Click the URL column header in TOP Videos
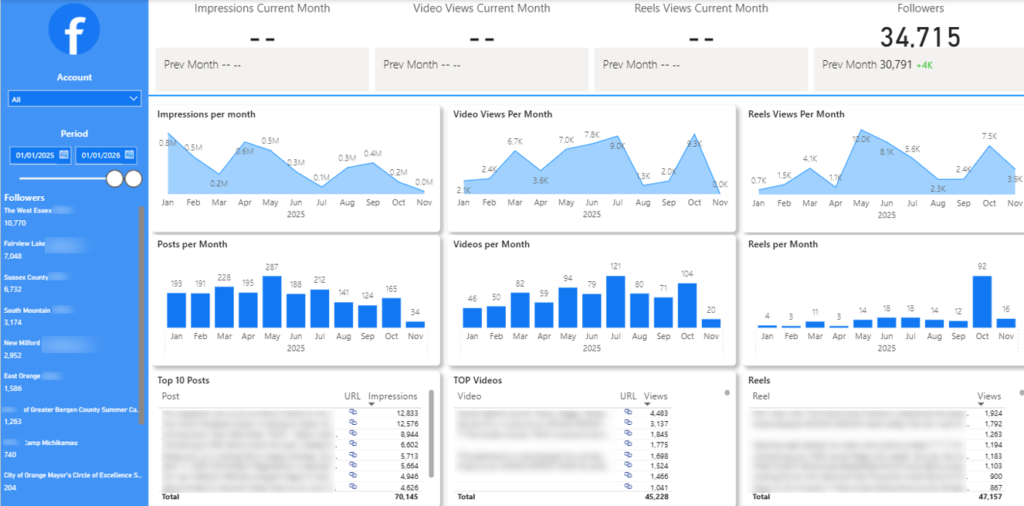 pyautogui.click(x=628, y=396)
